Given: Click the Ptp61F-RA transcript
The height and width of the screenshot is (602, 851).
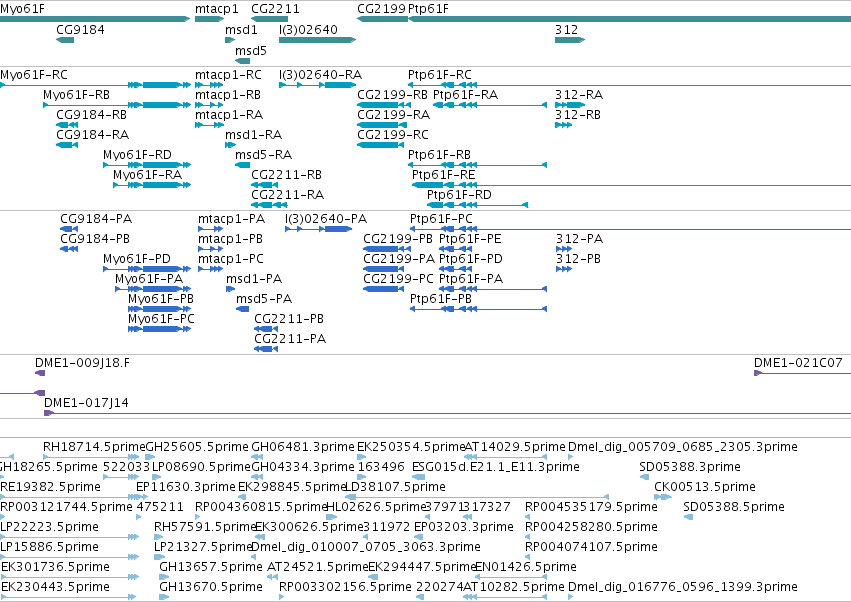Looking at the screenshot, I should pos(490,105).
